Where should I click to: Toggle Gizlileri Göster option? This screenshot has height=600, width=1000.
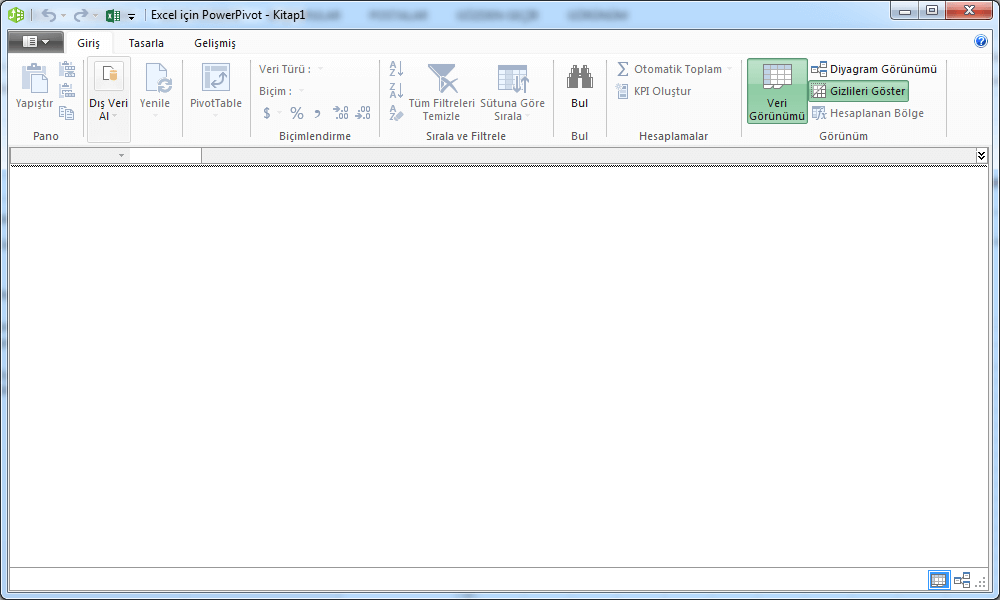tap(858, 91)
